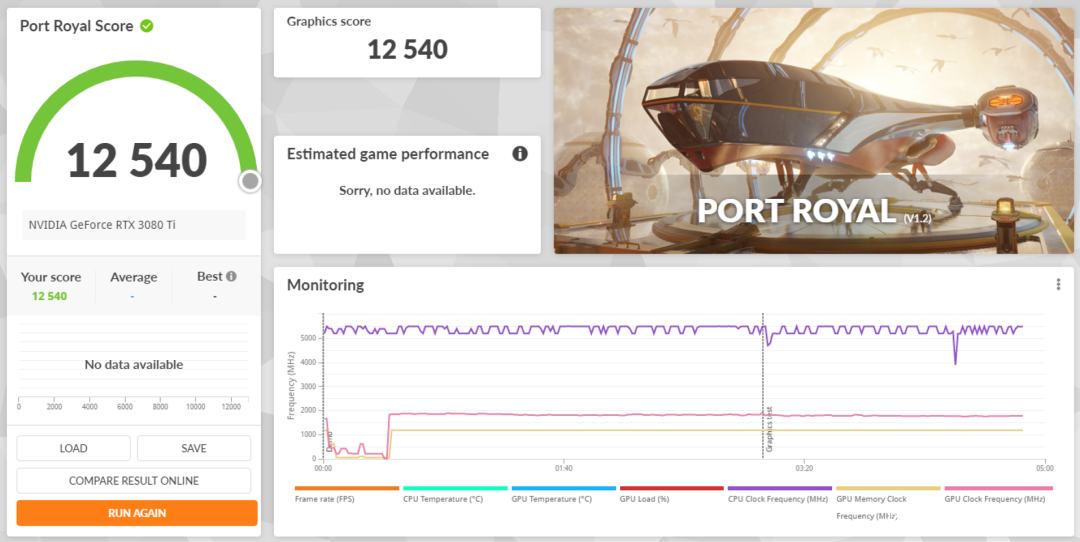Toggle GPU Load (%) legend item
Screen dimensions: 1080x542
pos(672,494)
